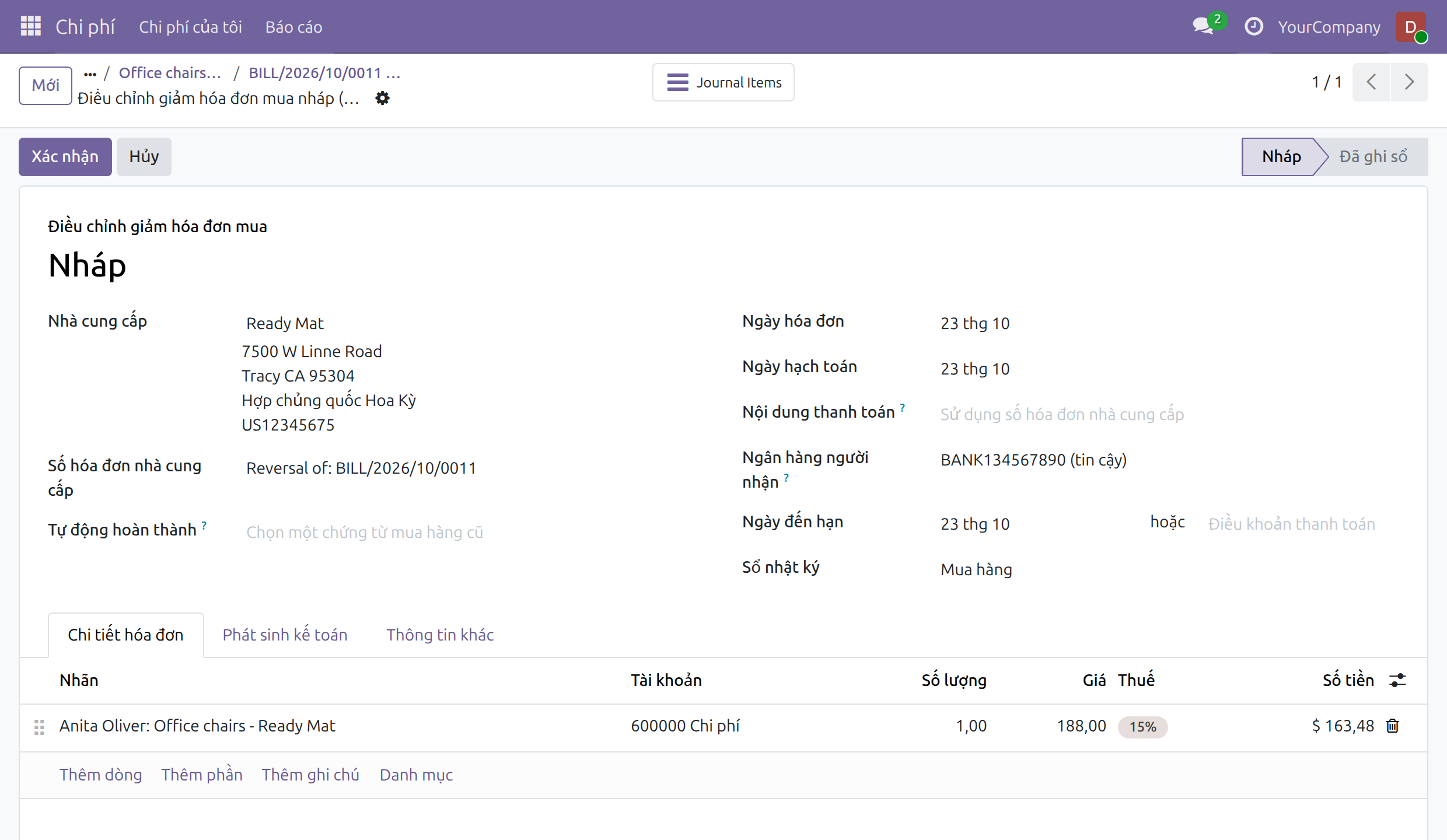
Task: Open column options adjust icon
Action: [x=1397, y=680]
